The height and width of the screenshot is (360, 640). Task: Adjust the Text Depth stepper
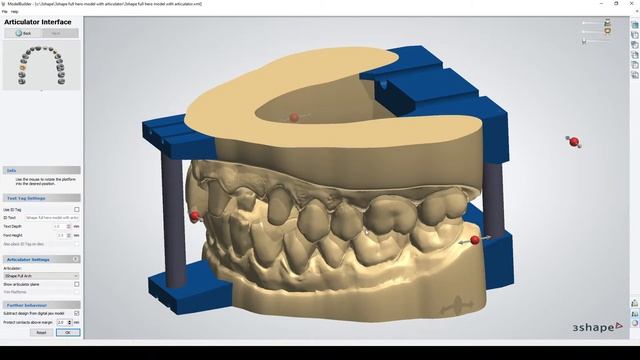click(x=69, y=226)
